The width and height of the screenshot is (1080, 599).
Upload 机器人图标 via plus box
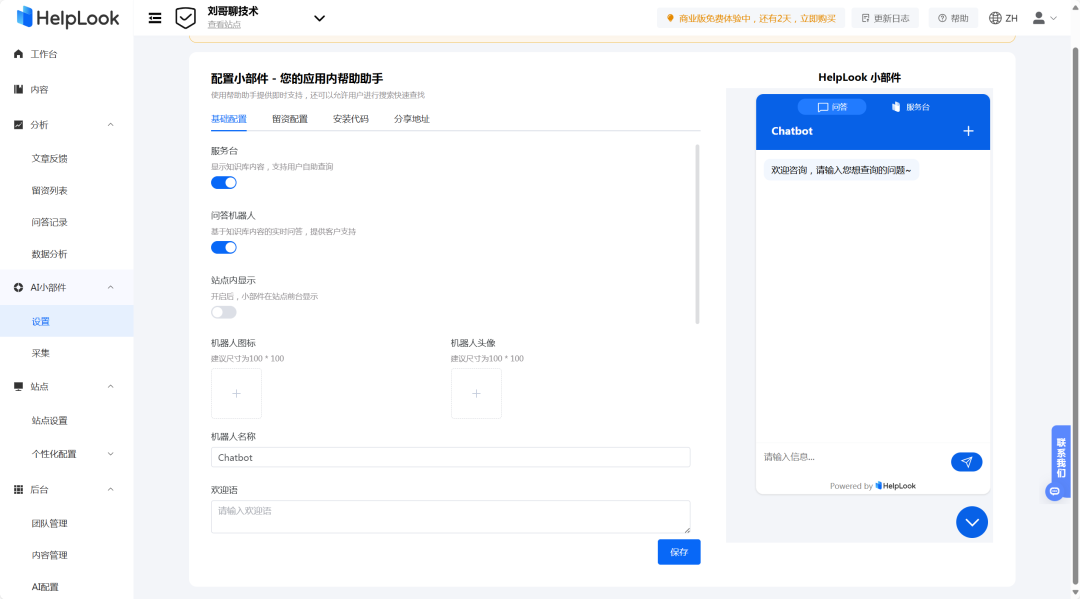(236, 394)
